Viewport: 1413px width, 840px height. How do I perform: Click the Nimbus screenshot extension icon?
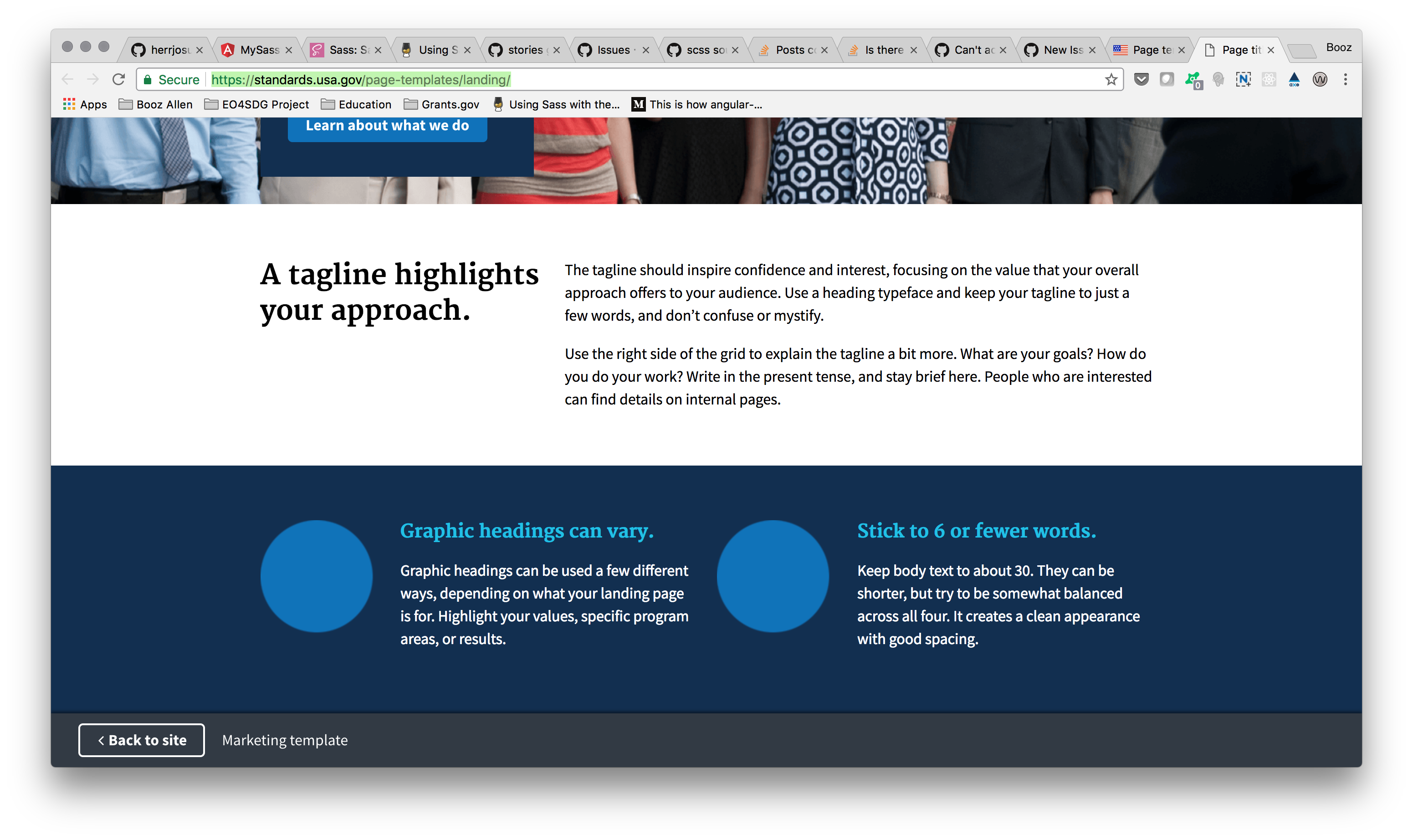1243,79
